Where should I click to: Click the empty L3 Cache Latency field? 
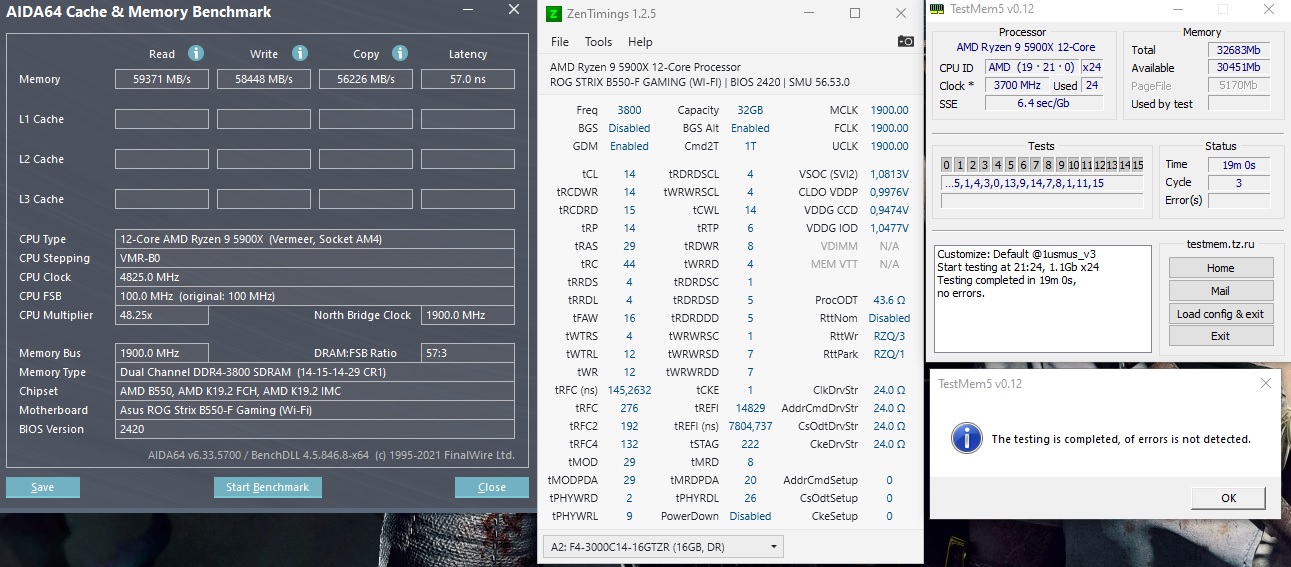pos(468,199)
